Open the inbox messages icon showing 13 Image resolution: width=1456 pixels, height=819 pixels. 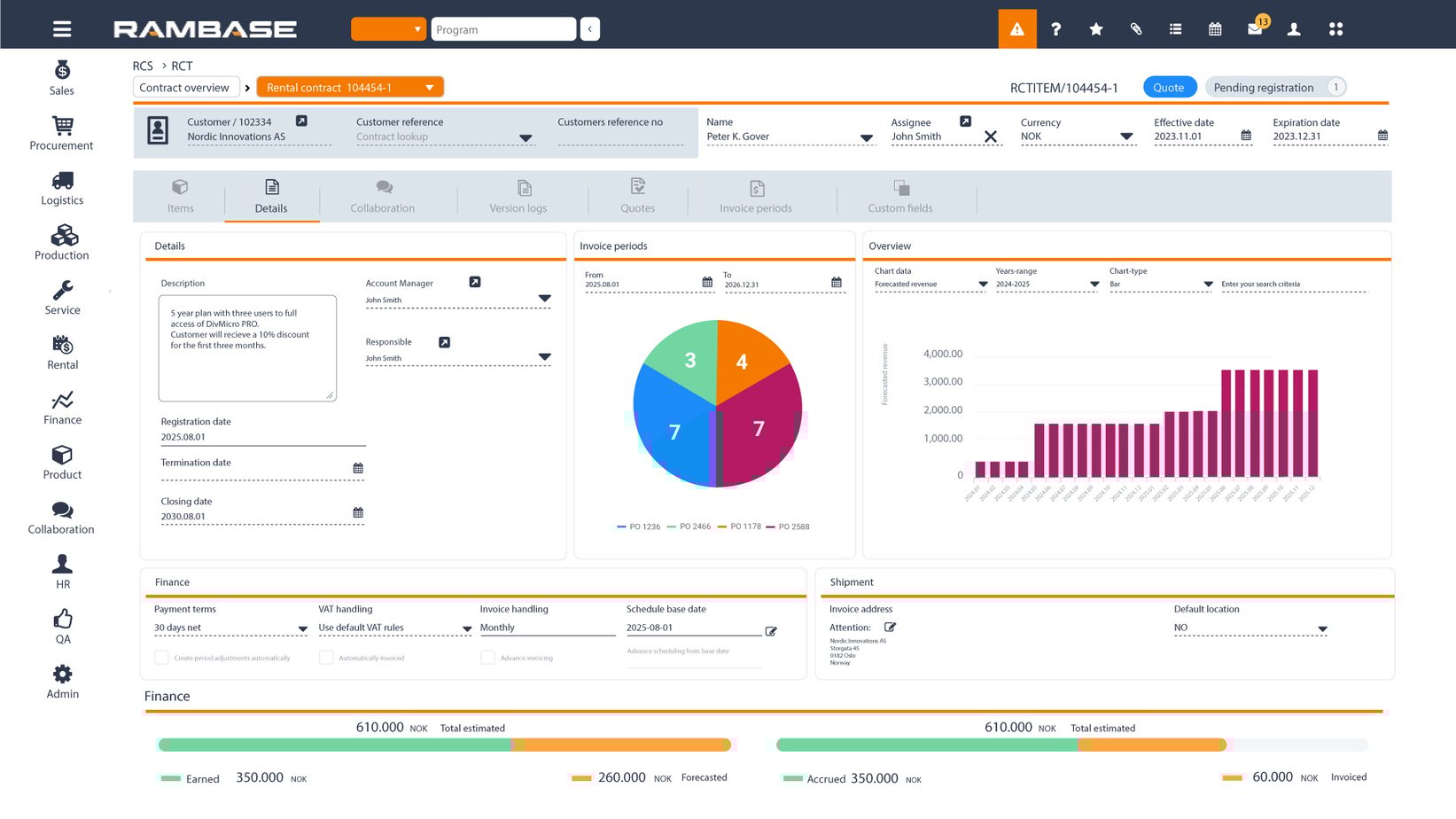click(1254, 28)
